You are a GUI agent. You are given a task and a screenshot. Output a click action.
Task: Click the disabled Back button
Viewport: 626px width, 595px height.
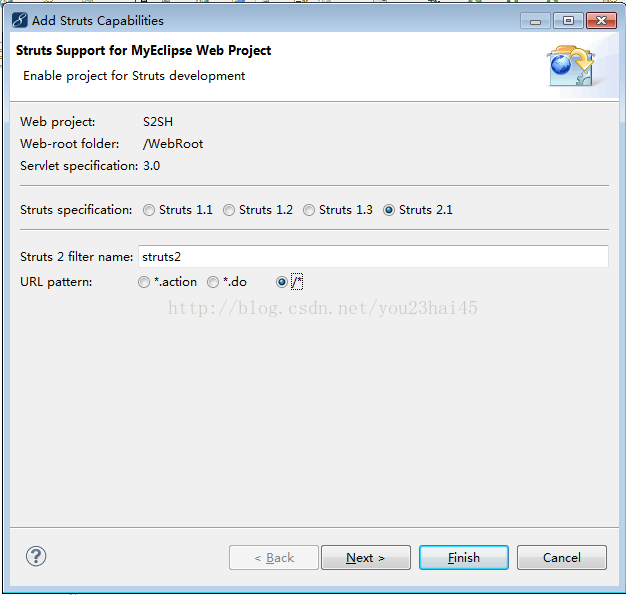pyautogui.click(x=274, y=557)
